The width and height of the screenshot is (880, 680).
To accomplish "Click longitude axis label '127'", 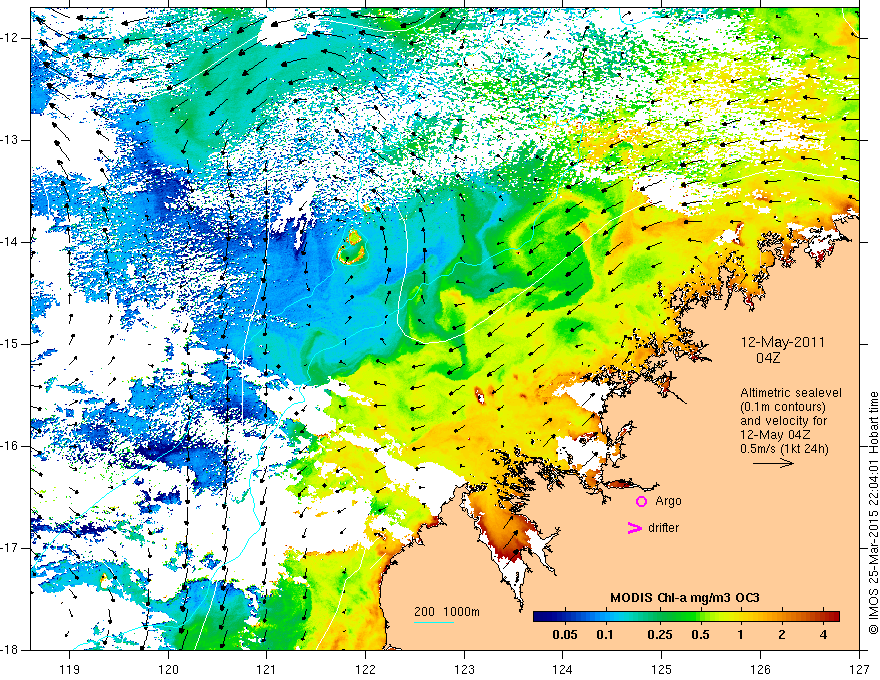I will [859, 669].
